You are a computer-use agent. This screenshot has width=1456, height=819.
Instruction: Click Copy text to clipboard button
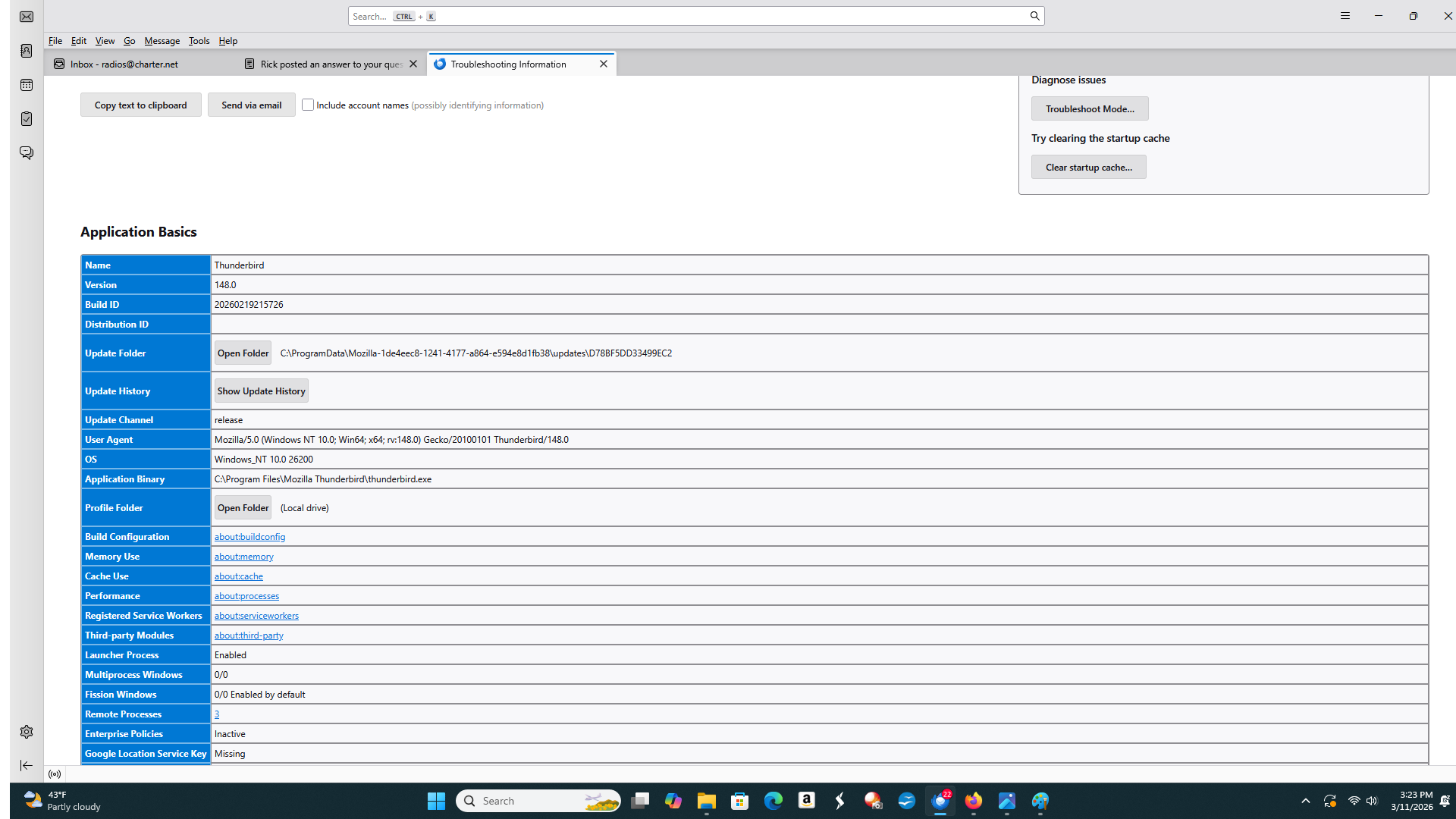pos(141,105)
